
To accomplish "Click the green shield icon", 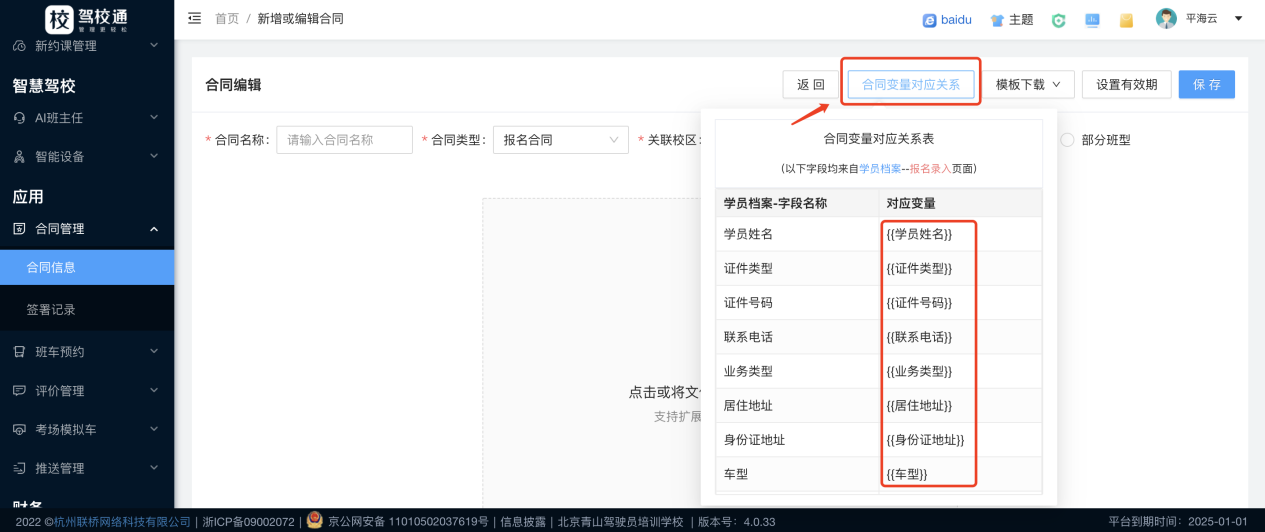I will click(1058, 20).
